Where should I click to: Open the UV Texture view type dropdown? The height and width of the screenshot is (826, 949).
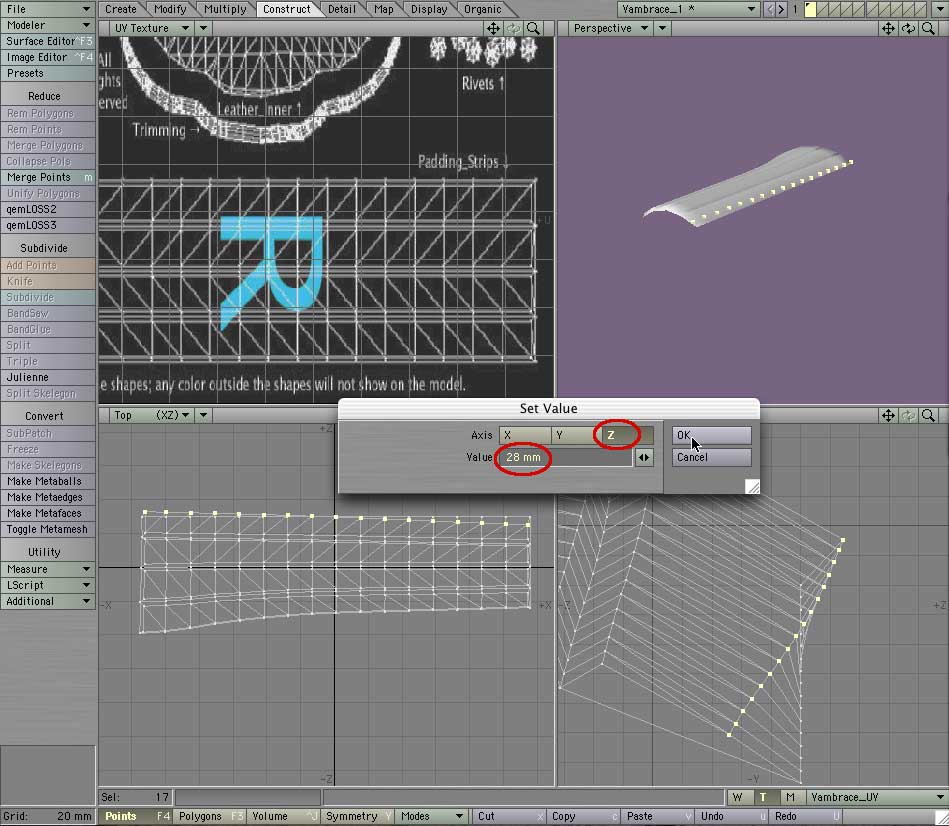pos(151,28)
